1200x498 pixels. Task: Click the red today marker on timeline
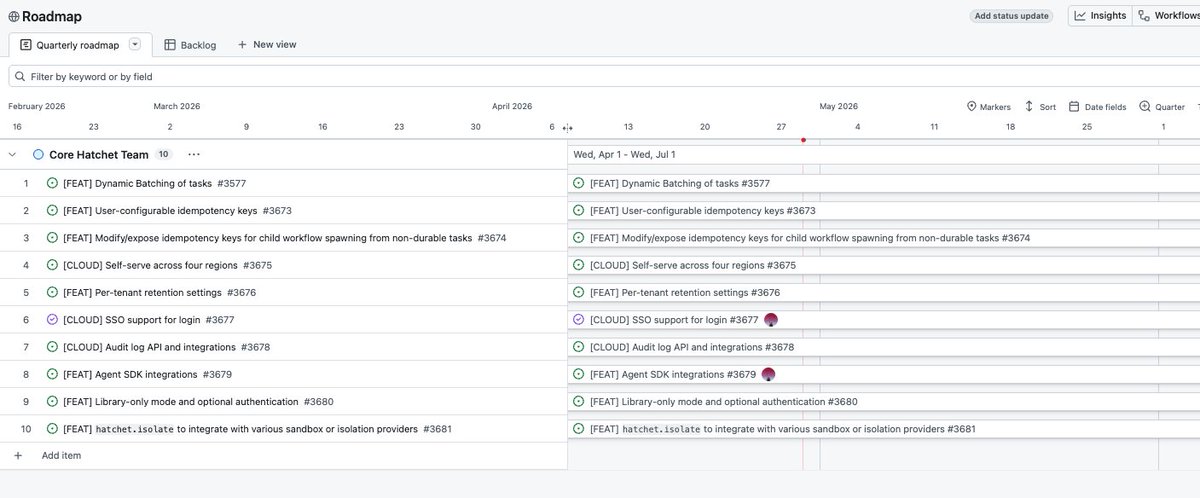point(803,140)
